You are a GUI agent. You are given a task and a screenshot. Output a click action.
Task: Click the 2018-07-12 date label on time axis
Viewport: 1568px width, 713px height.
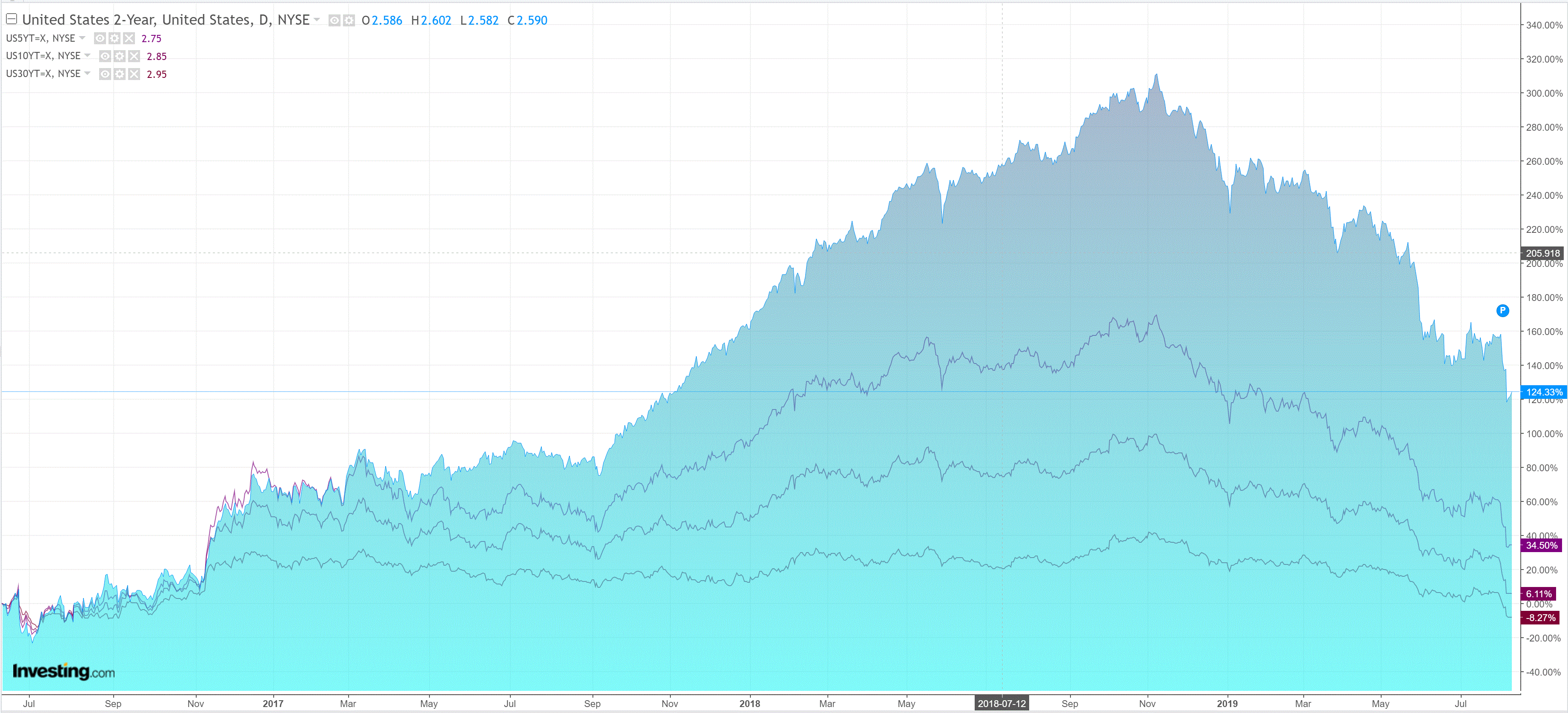pyautogui.click(x=1001, y=703)
